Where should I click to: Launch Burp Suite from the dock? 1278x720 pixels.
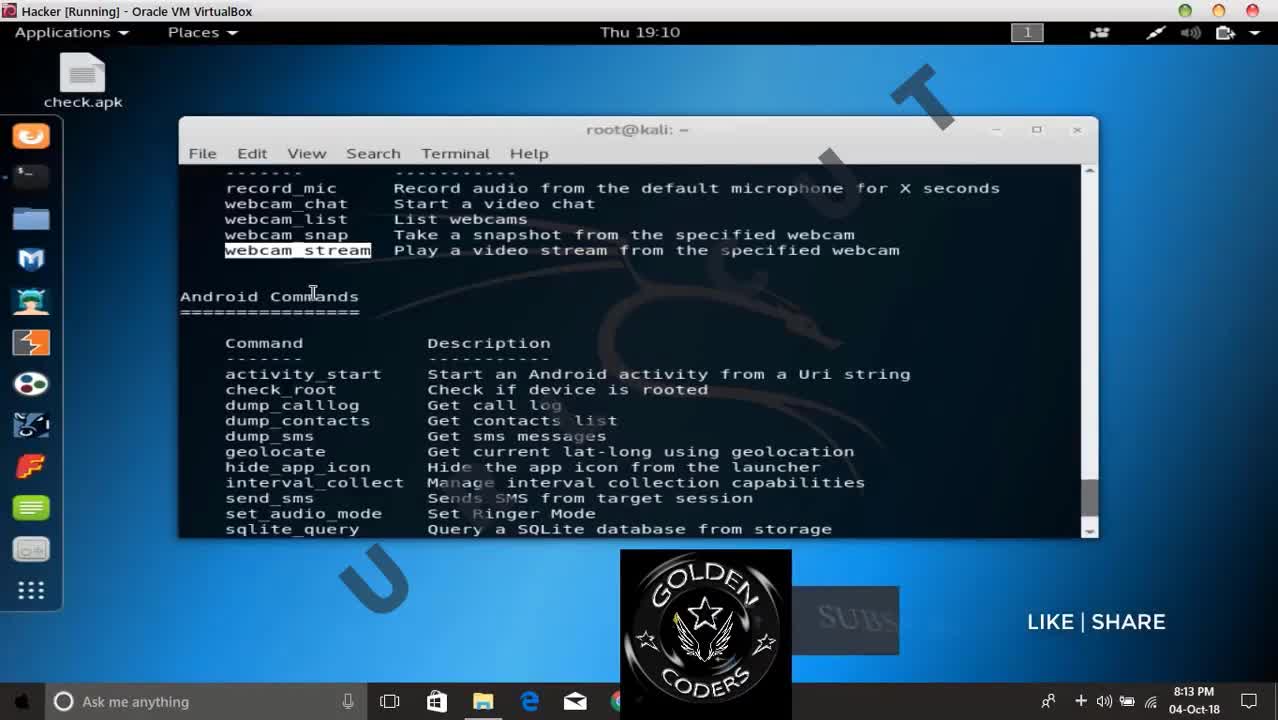[31, 343]
